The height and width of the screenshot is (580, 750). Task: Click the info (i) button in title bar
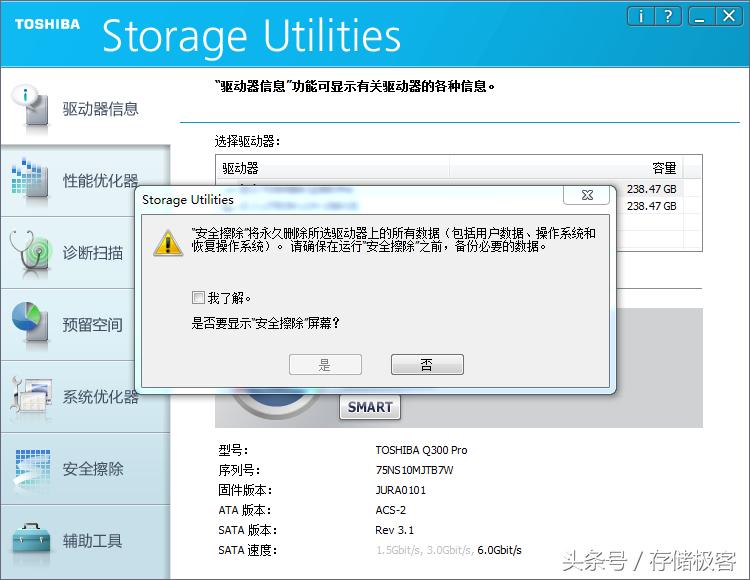[641, 16]
